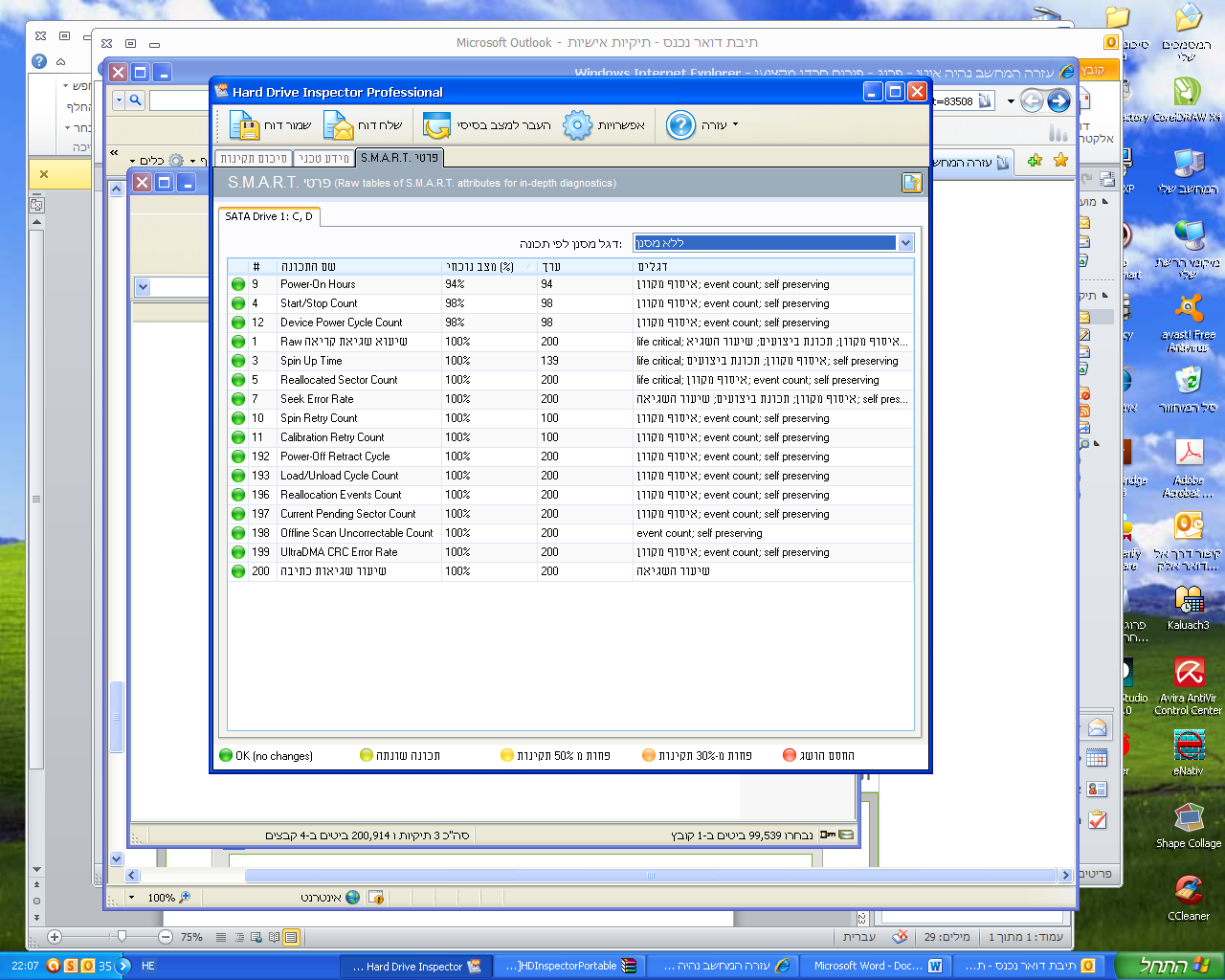Sort by the שם התכונה column header
Image resolution: width=1225 pixels, height=980 pixels.
(x=360, y=267)
